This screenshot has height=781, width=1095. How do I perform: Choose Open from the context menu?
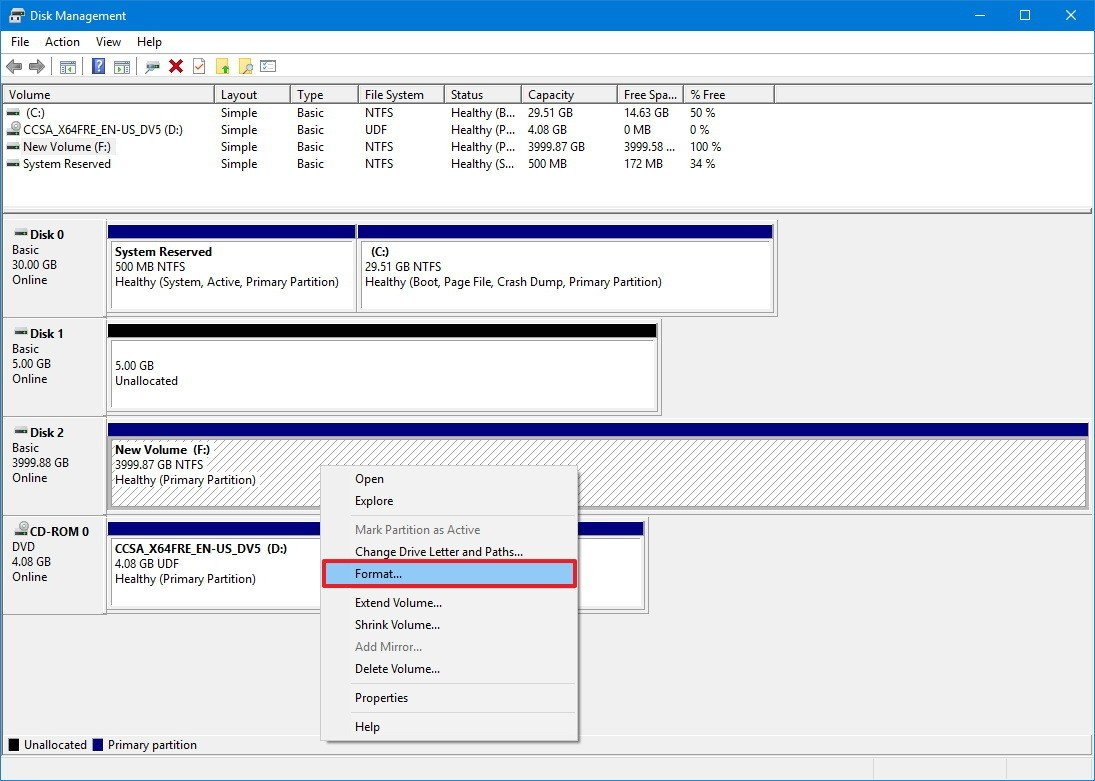pyautogui.click(x=449, y=479)
